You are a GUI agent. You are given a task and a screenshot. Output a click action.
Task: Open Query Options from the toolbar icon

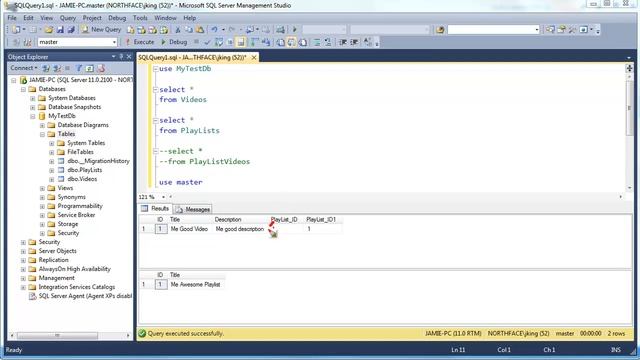pos(230,42)
